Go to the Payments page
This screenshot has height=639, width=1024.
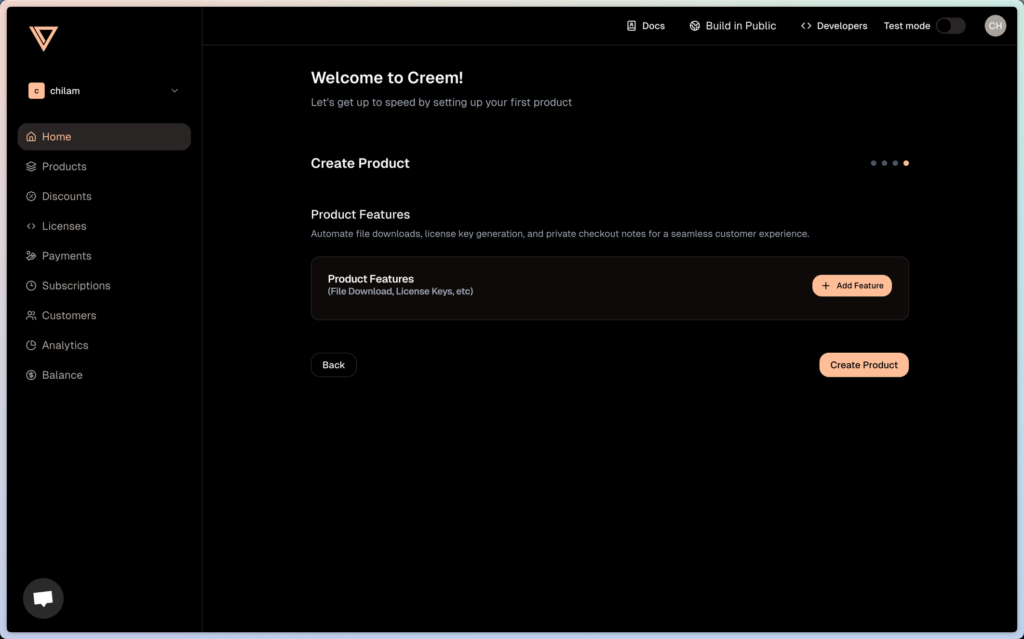click(66, 256)
